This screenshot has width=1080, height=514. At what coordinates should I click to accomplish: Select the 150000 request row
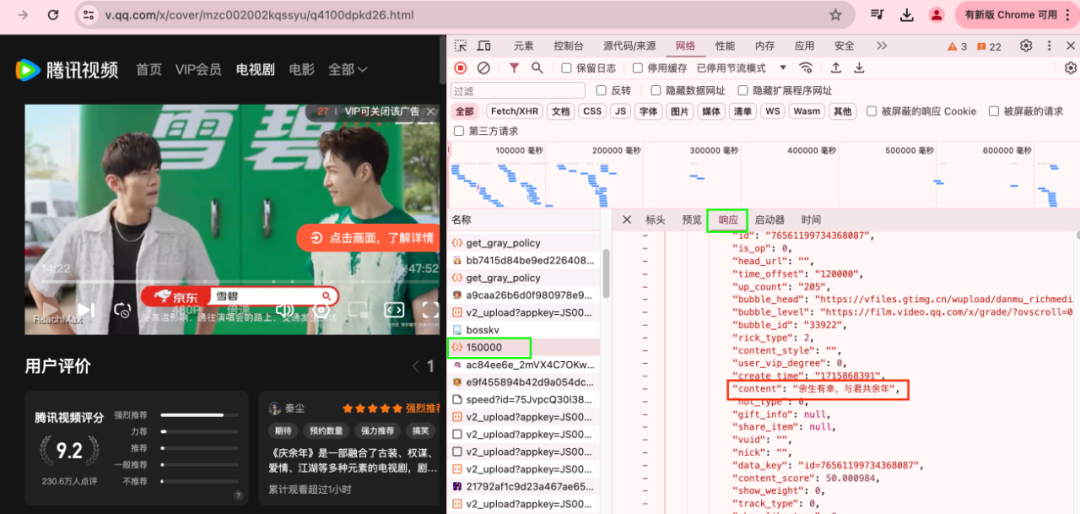(525, 347)
